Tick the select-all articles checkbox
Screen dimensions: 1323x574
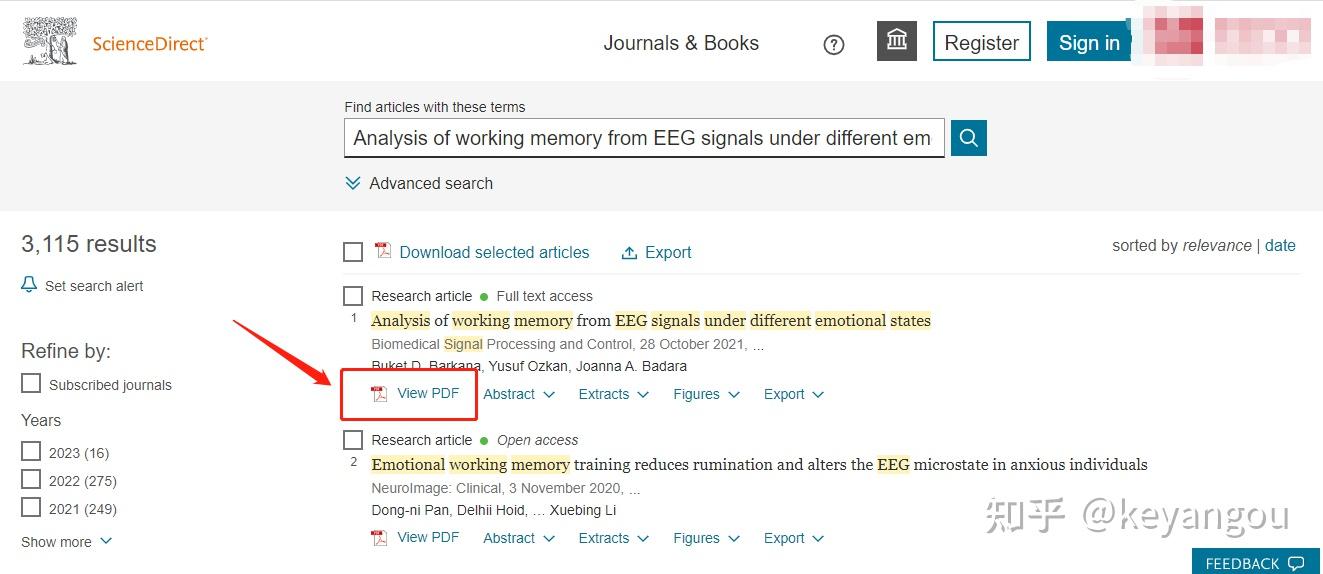[x=353, y=252]
